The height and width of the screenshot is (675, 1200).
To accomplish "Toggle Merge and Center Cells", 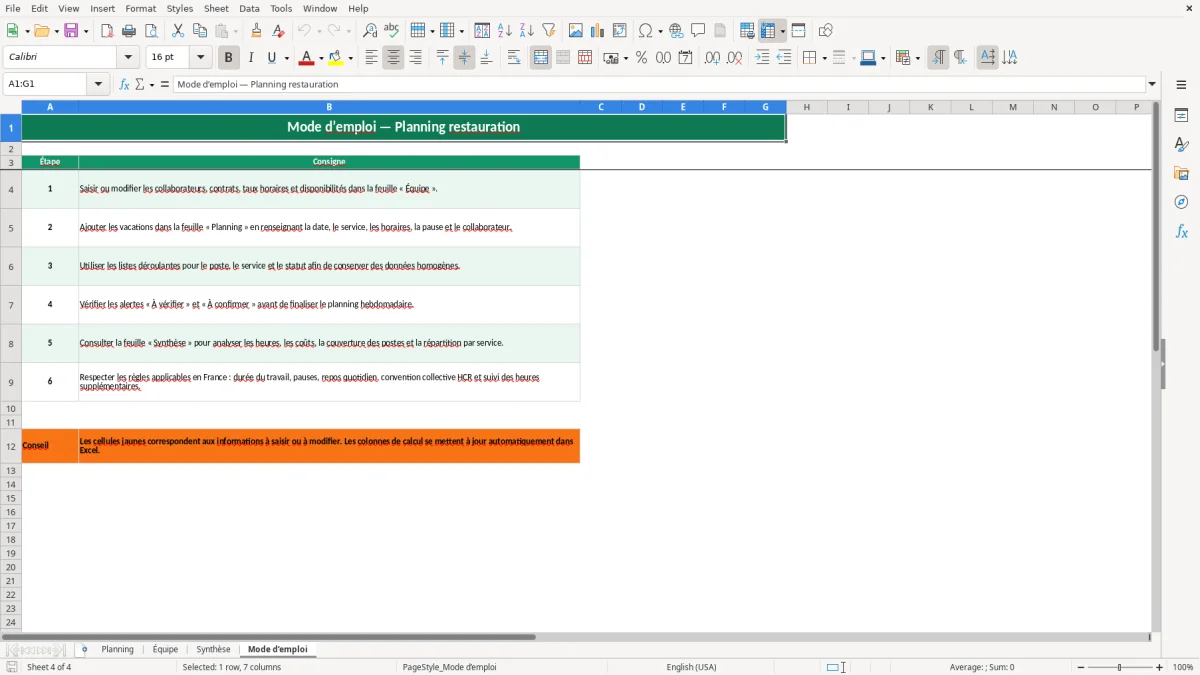I will point(541,58).
